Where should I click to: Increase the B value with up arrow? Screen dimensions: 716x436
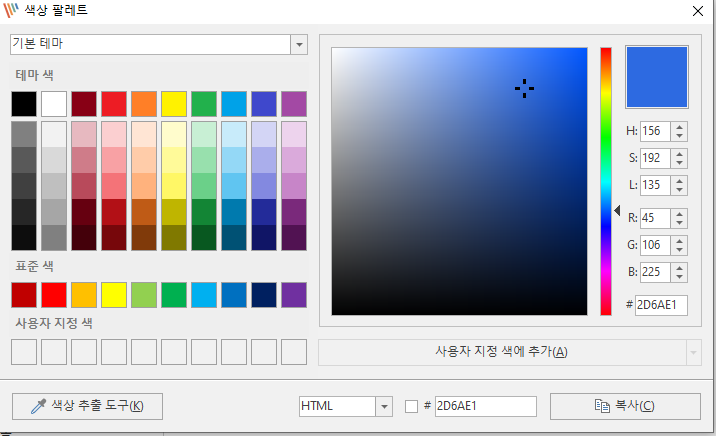tap(679, 268)
